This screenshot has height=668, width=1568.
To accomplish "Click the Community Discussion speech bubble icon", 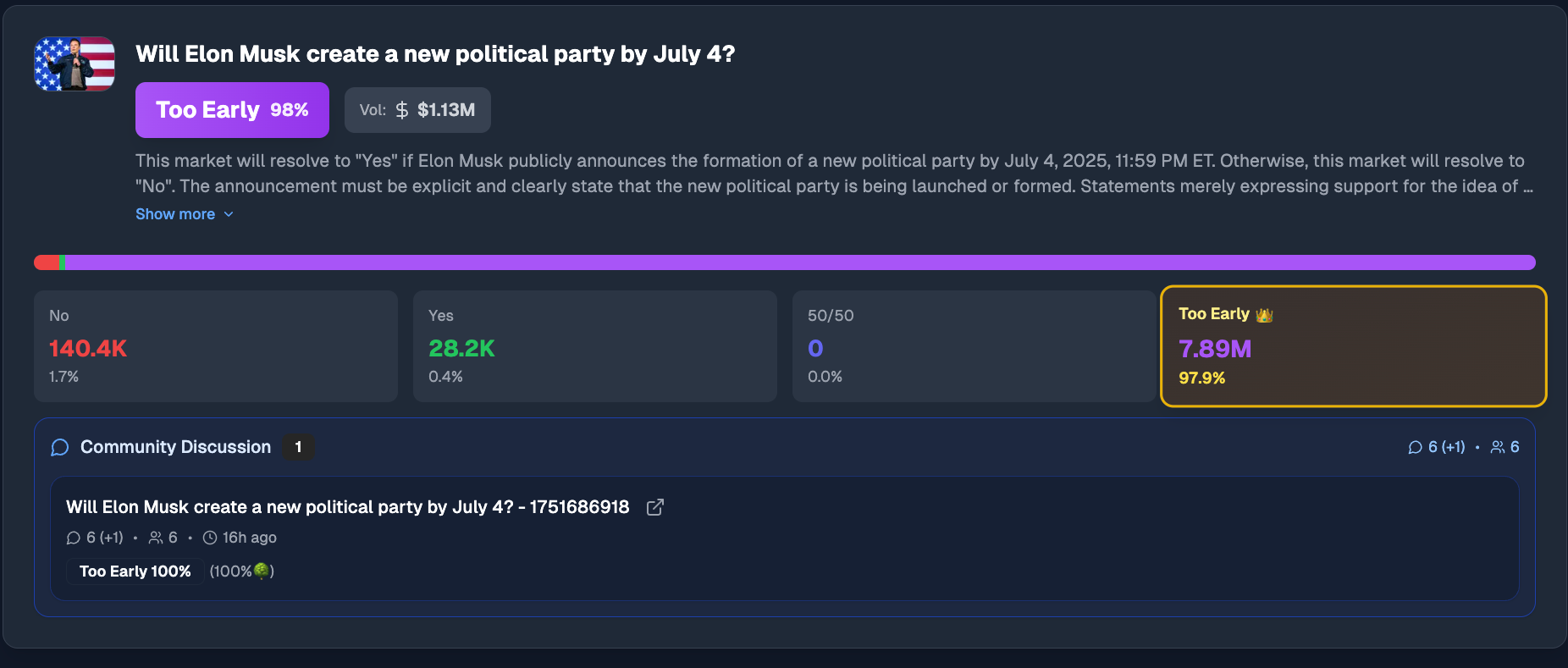I will pos(60,447).
